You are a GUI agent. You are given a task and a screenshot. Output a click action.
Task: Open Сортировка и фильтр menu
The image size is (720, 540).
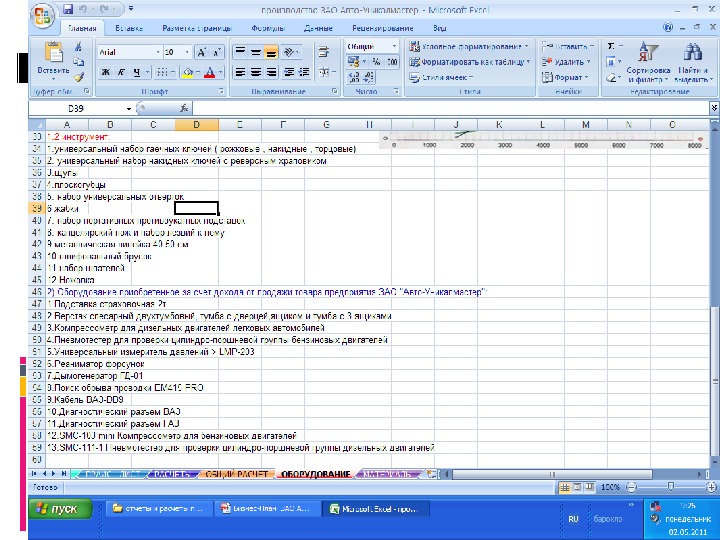648,62
